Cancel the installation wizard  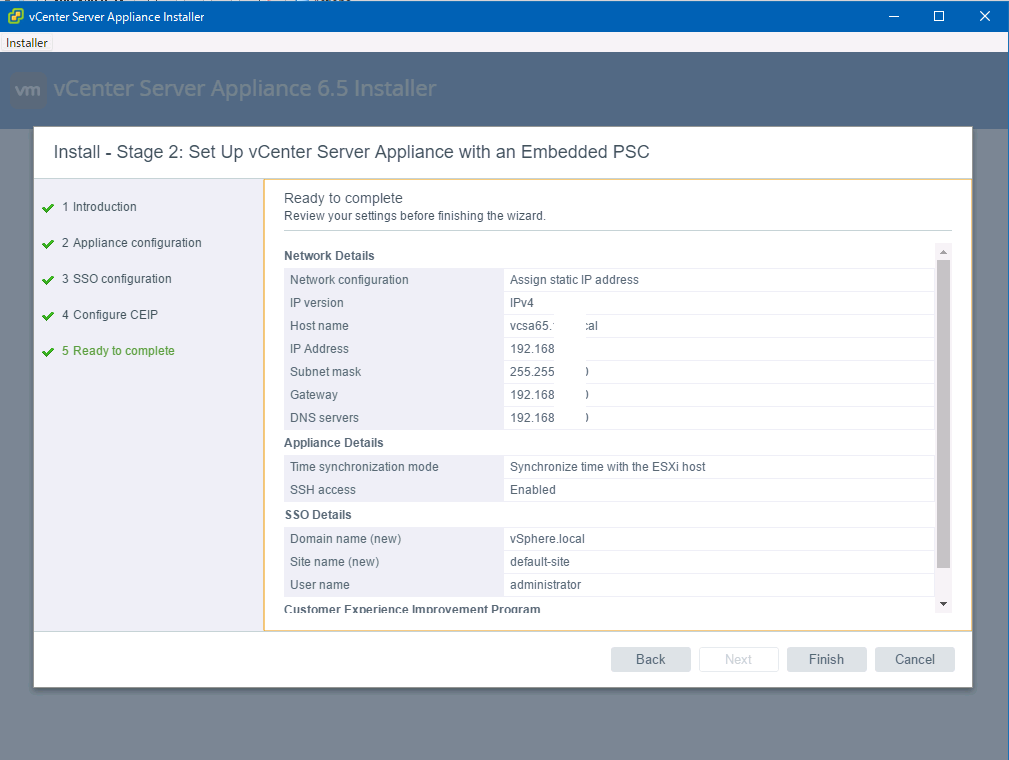[914, 659]
